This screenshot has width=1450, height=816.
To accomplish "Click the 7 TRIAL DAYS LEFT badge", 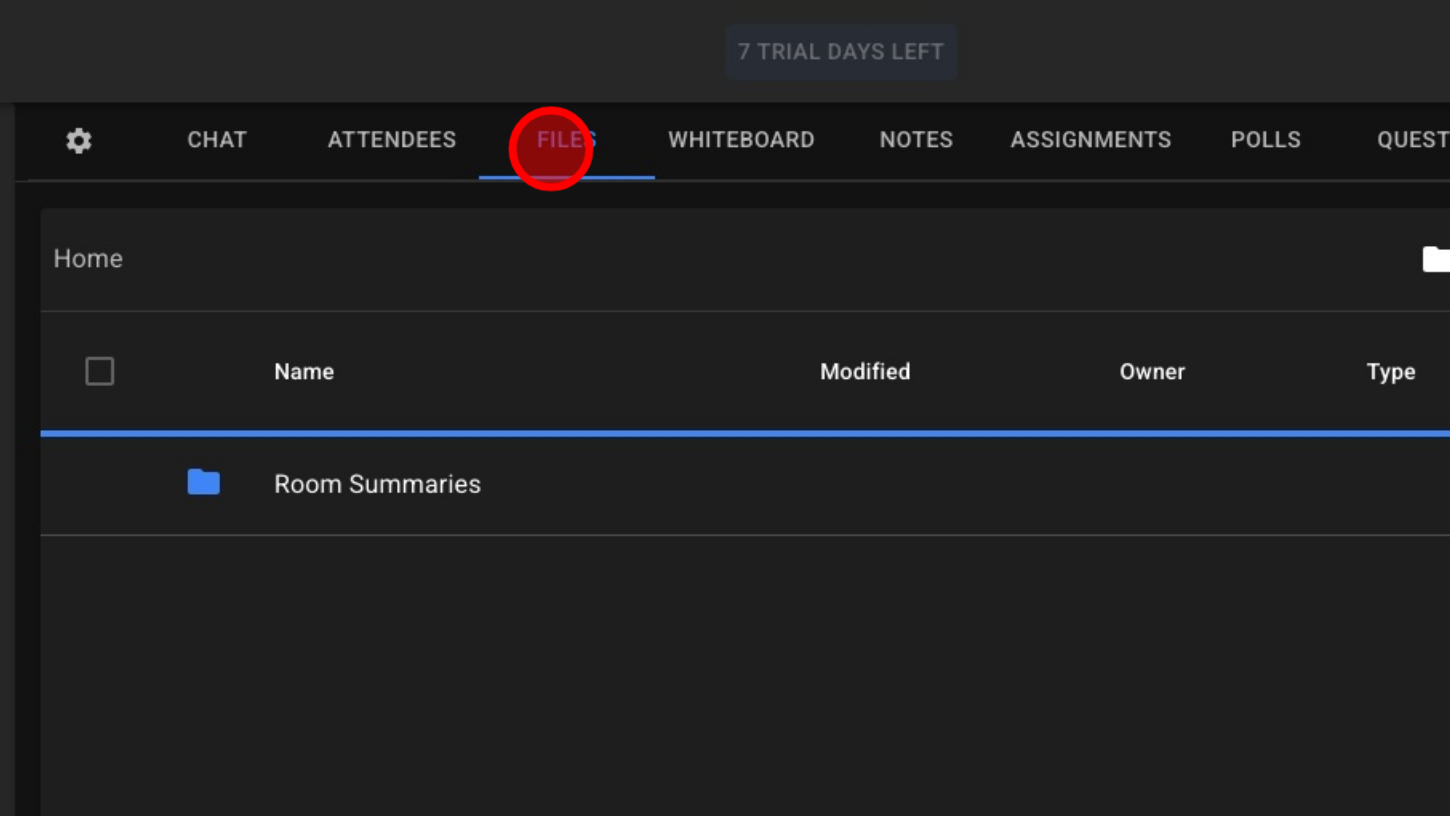I will [841, 52].
